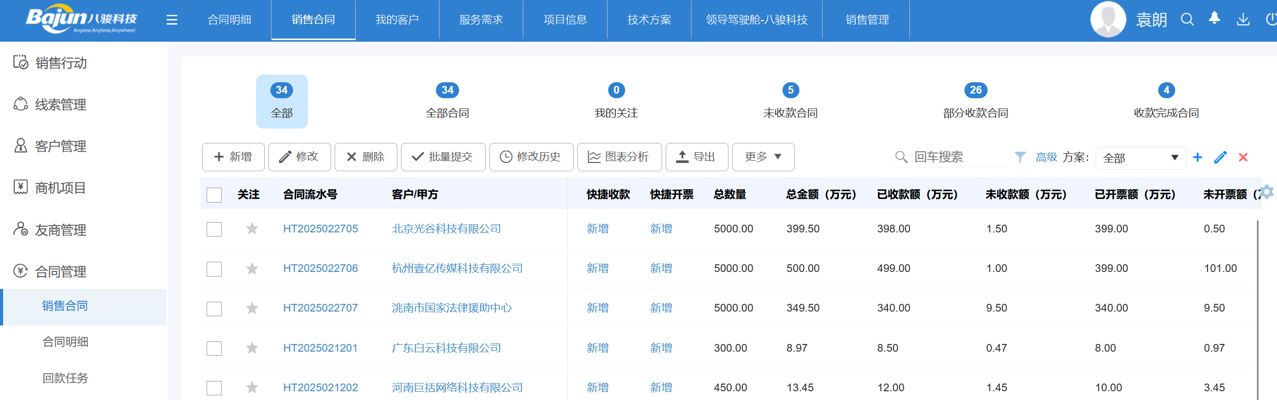Open notifications bell icon
This screenshot has width=1277, height=400.
(x=1214, y=19)
